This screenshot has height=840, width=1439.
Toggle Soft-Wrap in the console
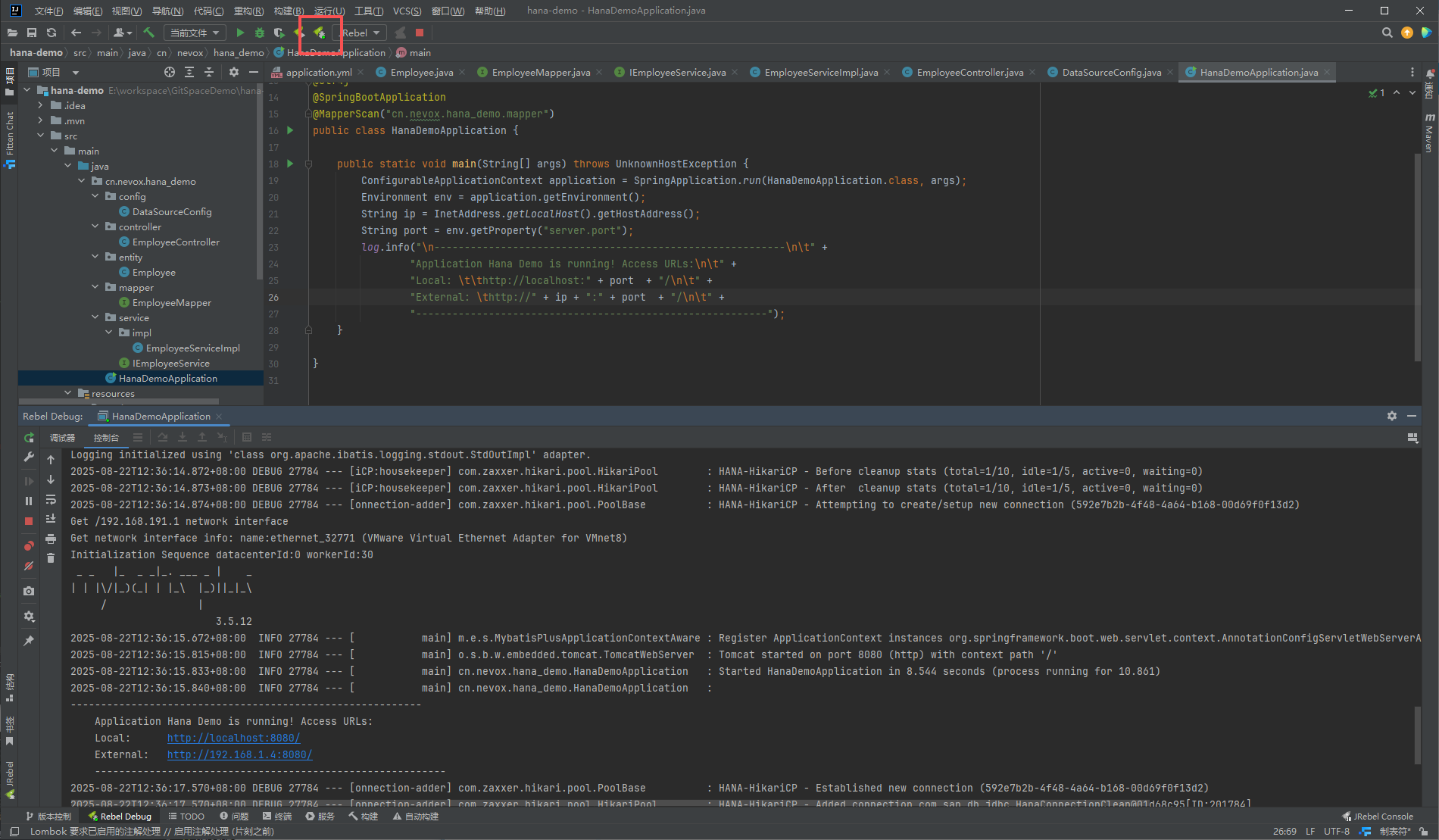coord(51,499)
